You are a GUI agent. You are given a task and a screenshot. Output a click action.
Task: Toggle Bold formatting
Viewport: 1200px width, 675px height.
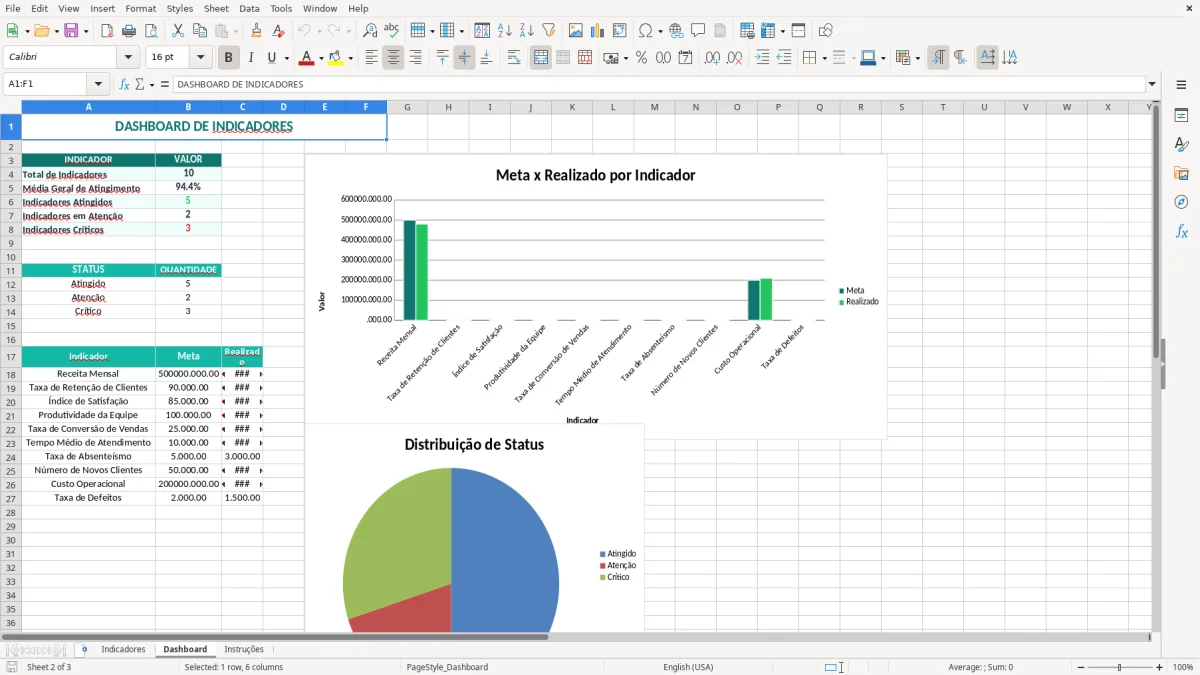(228, 58)
